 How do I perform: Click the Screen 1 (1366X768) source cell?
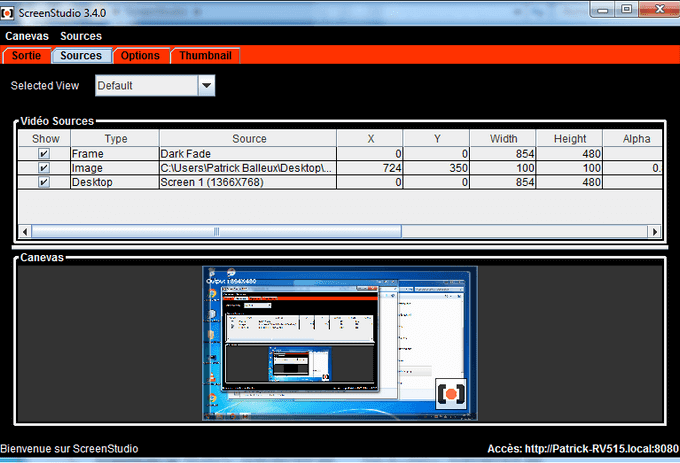[248, 182]
